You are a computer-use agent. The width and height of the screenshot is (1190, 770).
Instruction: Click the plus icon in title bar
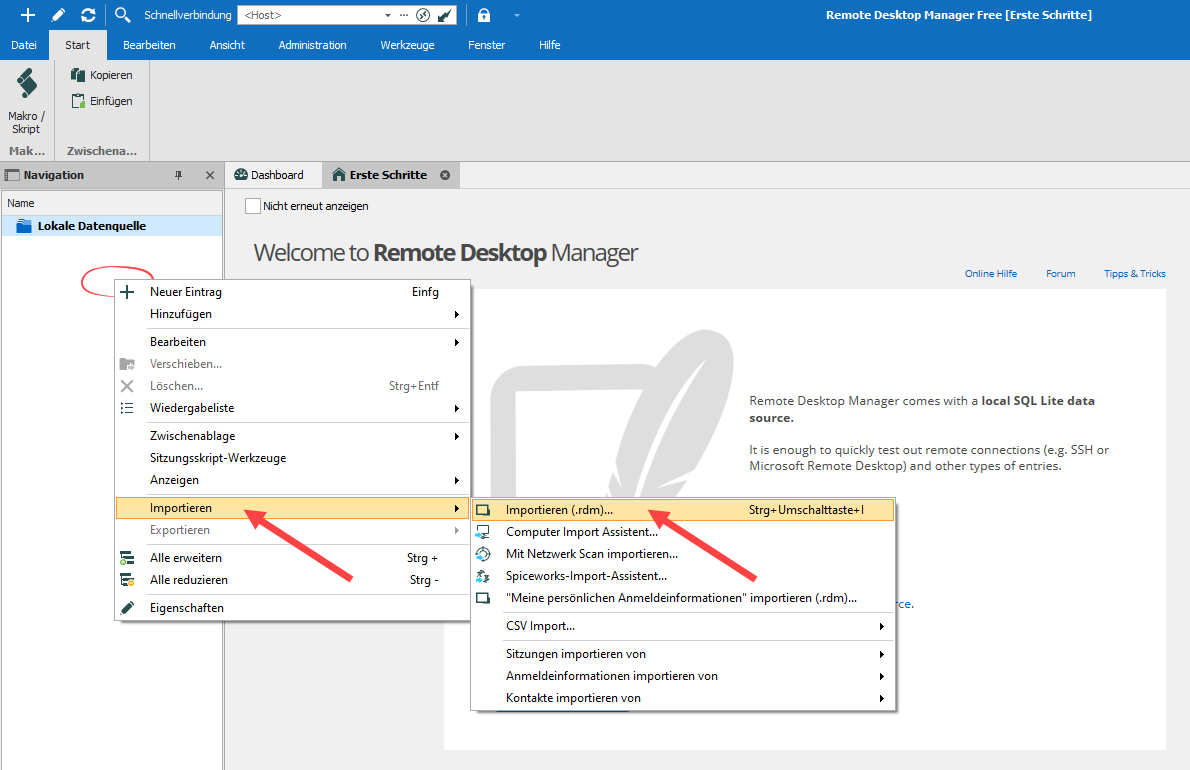coord(28,15)
